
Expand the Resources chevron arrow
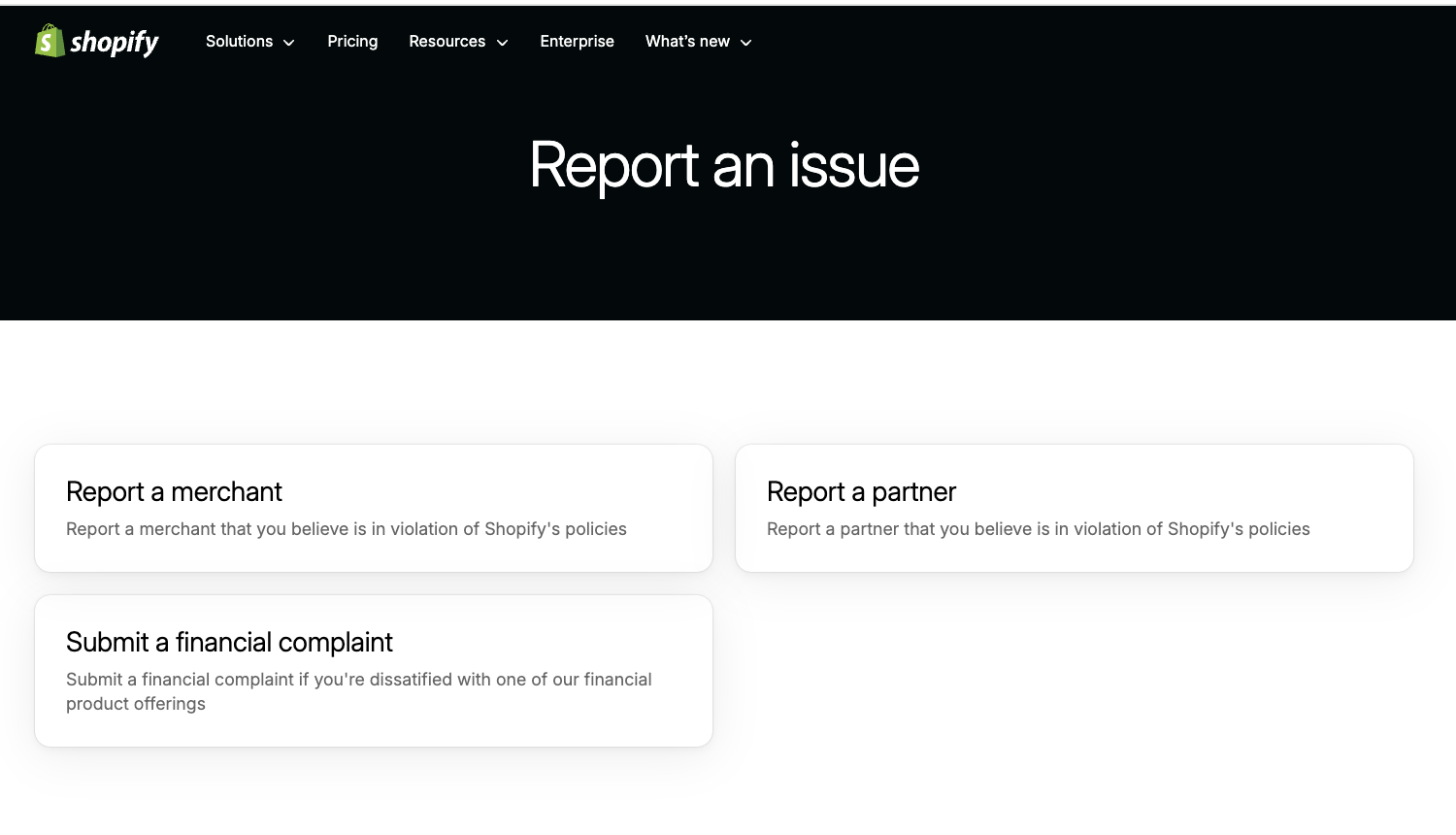pos(502,43)
